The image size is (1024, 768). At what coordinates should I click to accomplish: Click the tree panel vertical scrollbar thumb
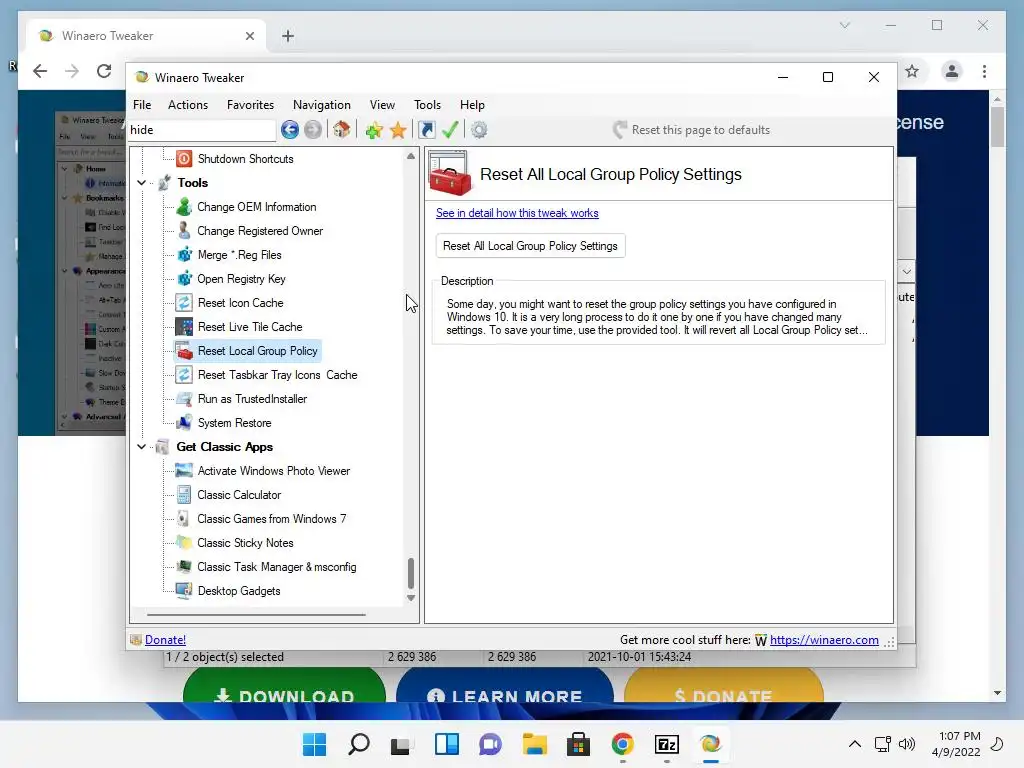411,573
